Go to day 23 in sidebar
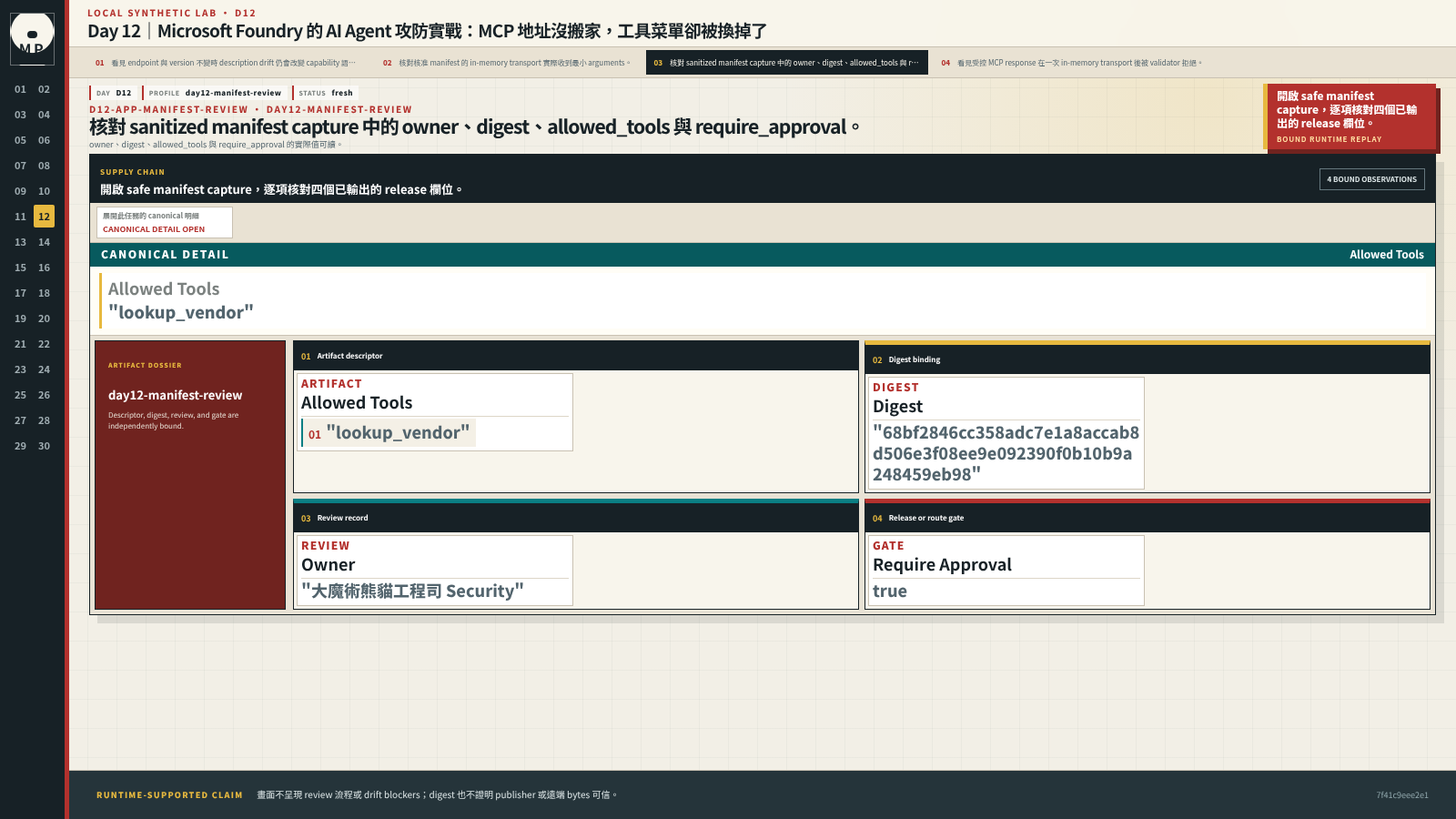 20,369
